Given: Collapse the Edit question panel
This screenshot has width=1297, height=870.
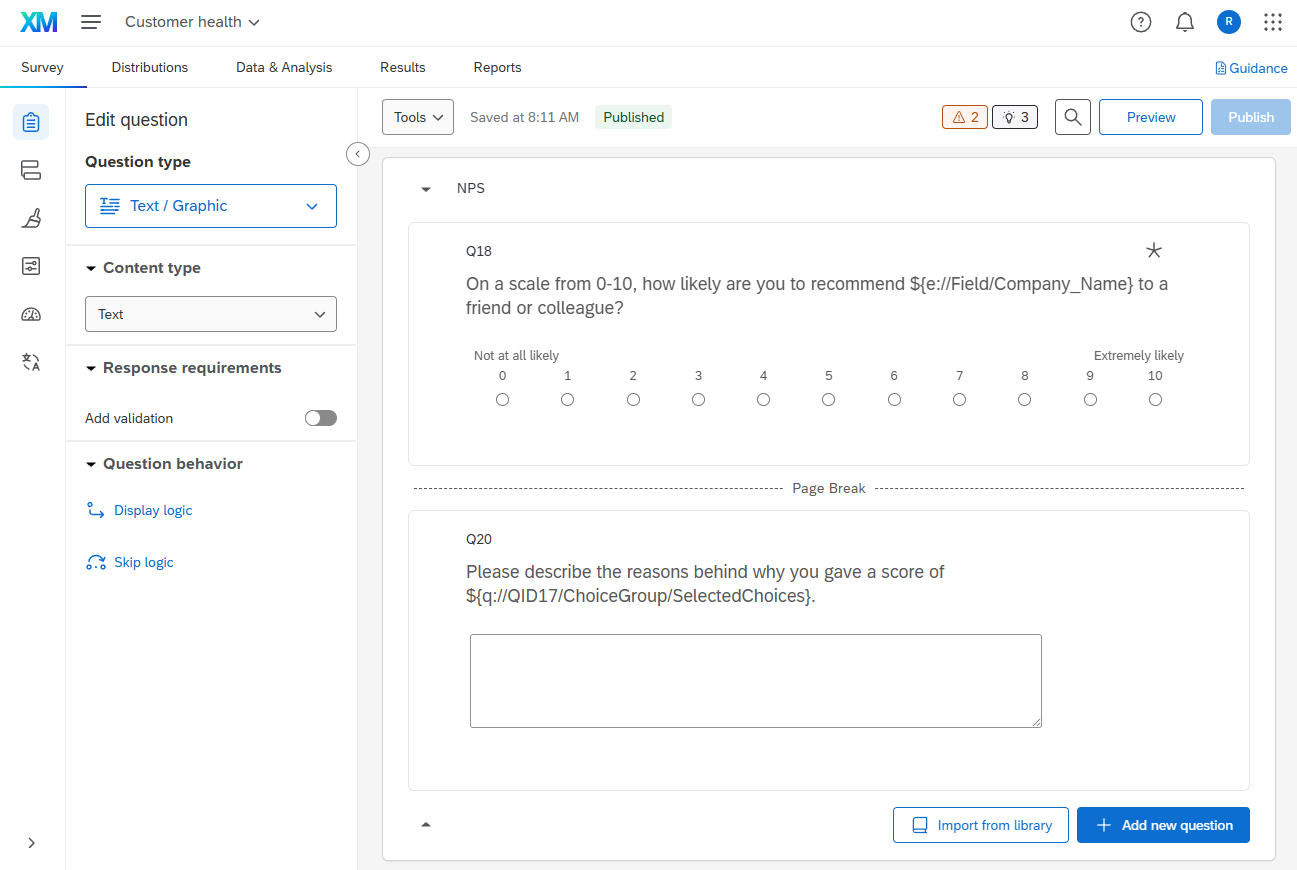Looking at the screenshot, I should coord(357,153).
